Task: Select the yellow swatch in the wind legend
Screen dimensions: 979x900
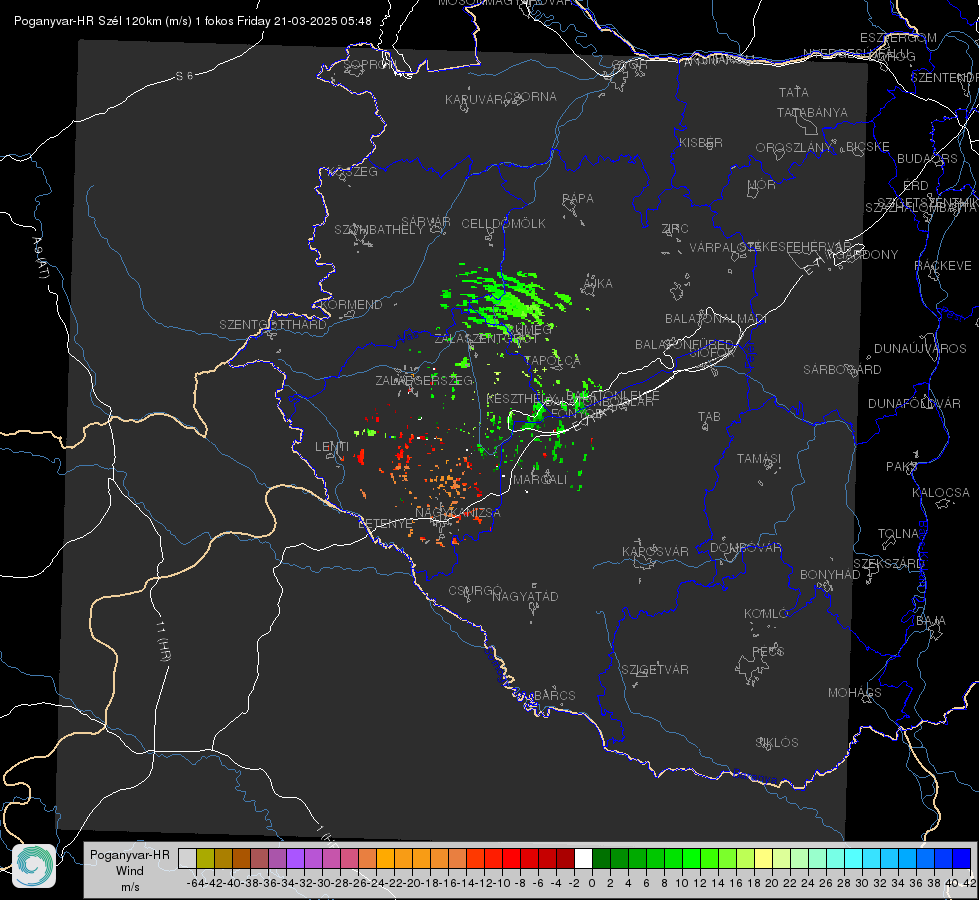Action: pos(763,858)
